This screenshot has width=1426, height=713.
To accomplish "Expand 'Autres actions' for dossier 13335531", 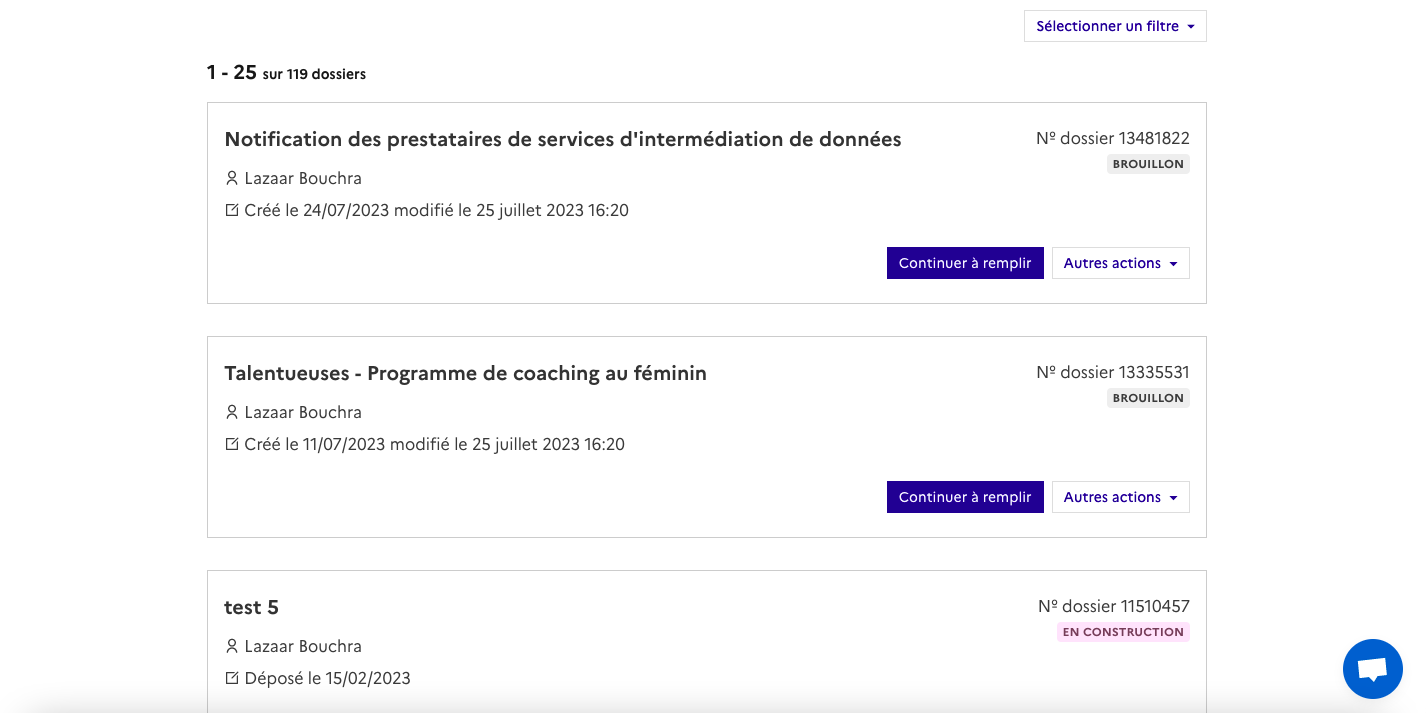I will click(1120, 497).
